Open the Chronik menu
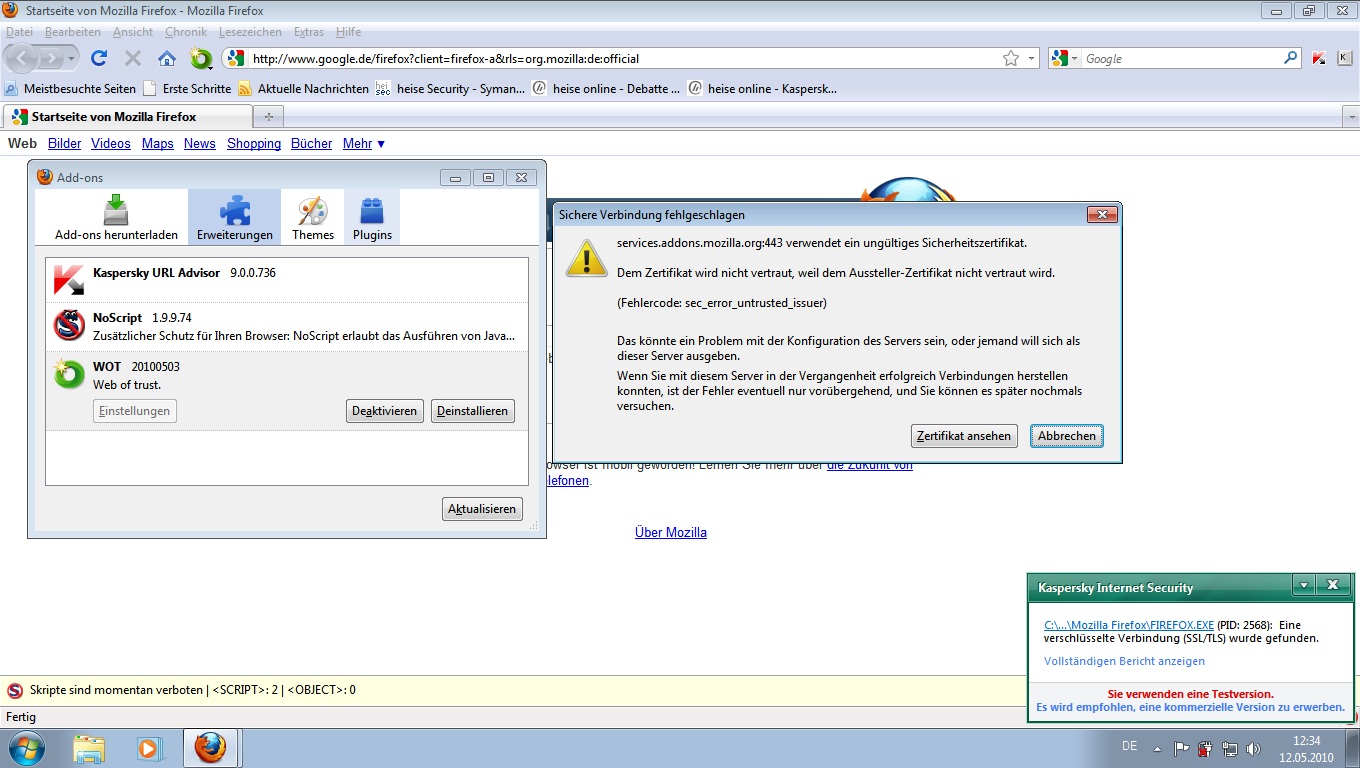Image resolution: width=1360 pixels, height=768 pixels. [x=186, y=32]
